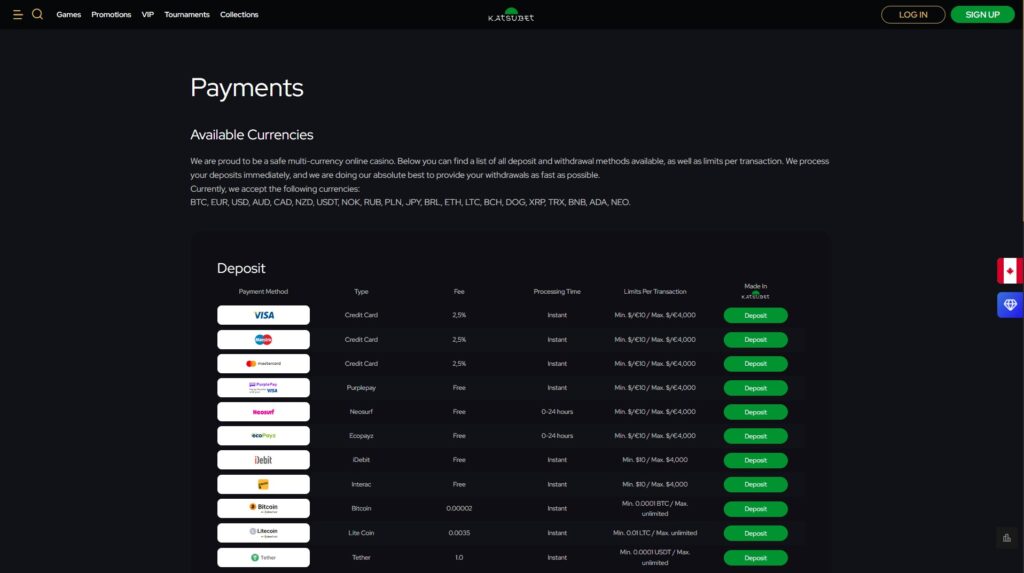Viewport: 1024px width, 573px height.
Task: Click Deposit in the Ecopayz row
Action: pyautogui.click(x=756, y=436)
